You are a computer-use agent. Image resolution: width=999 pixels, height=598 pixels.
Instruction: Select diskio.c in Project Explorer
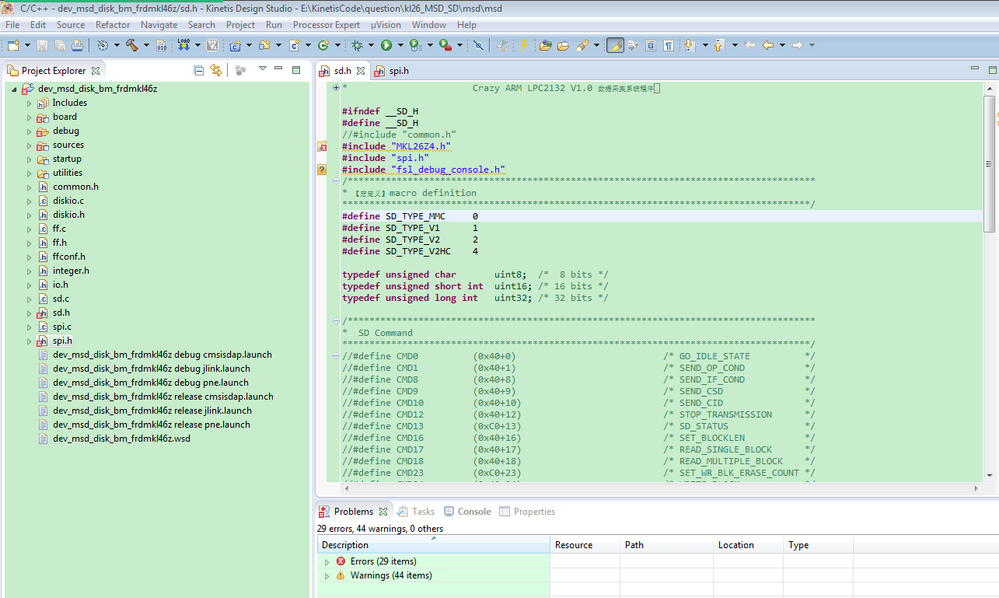(x=68, y=201)
